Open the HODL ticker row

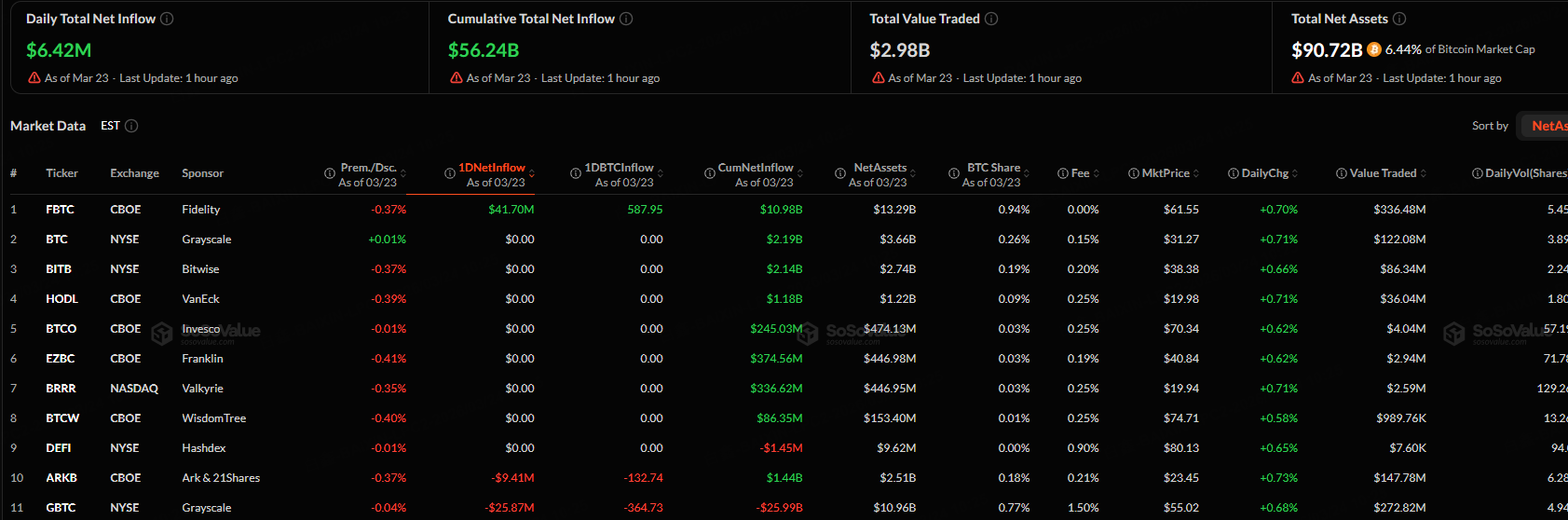(x=62, y=299)
